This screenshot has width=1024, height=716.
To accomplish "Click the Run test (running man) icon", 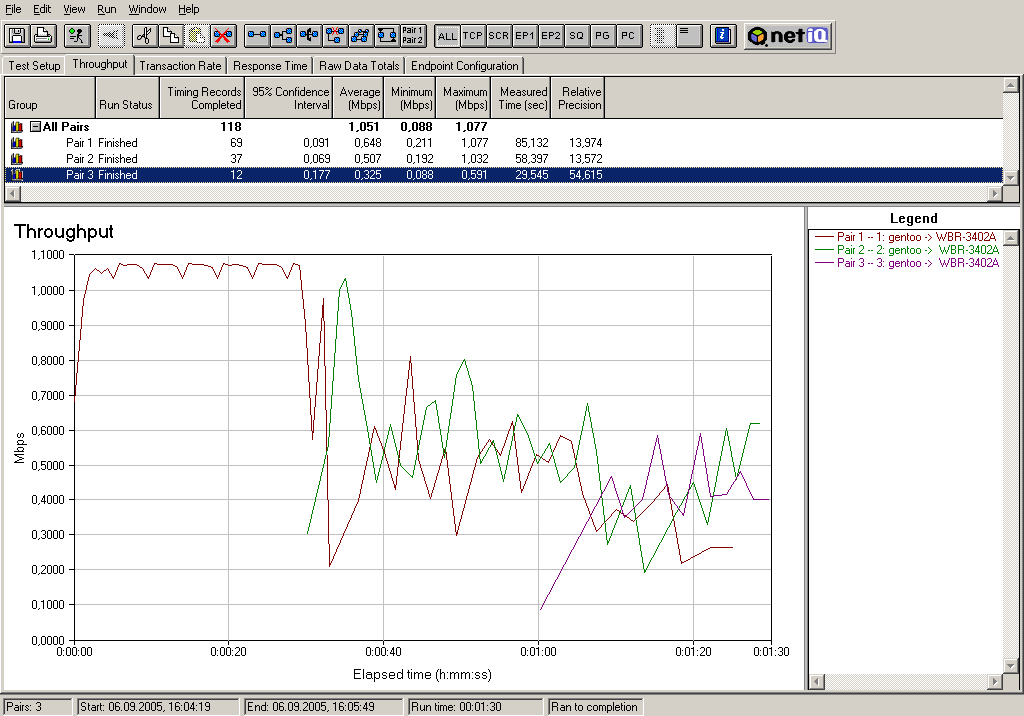I will [77, 35].
